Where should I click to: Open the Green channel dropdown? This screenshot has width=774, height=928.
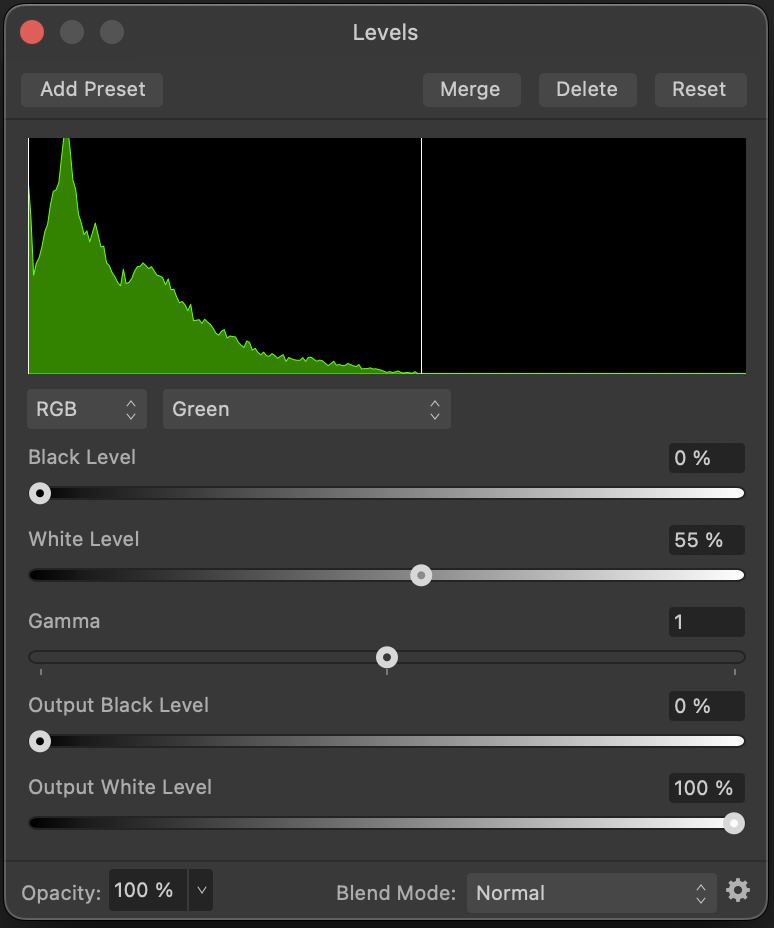pos(307,409)
